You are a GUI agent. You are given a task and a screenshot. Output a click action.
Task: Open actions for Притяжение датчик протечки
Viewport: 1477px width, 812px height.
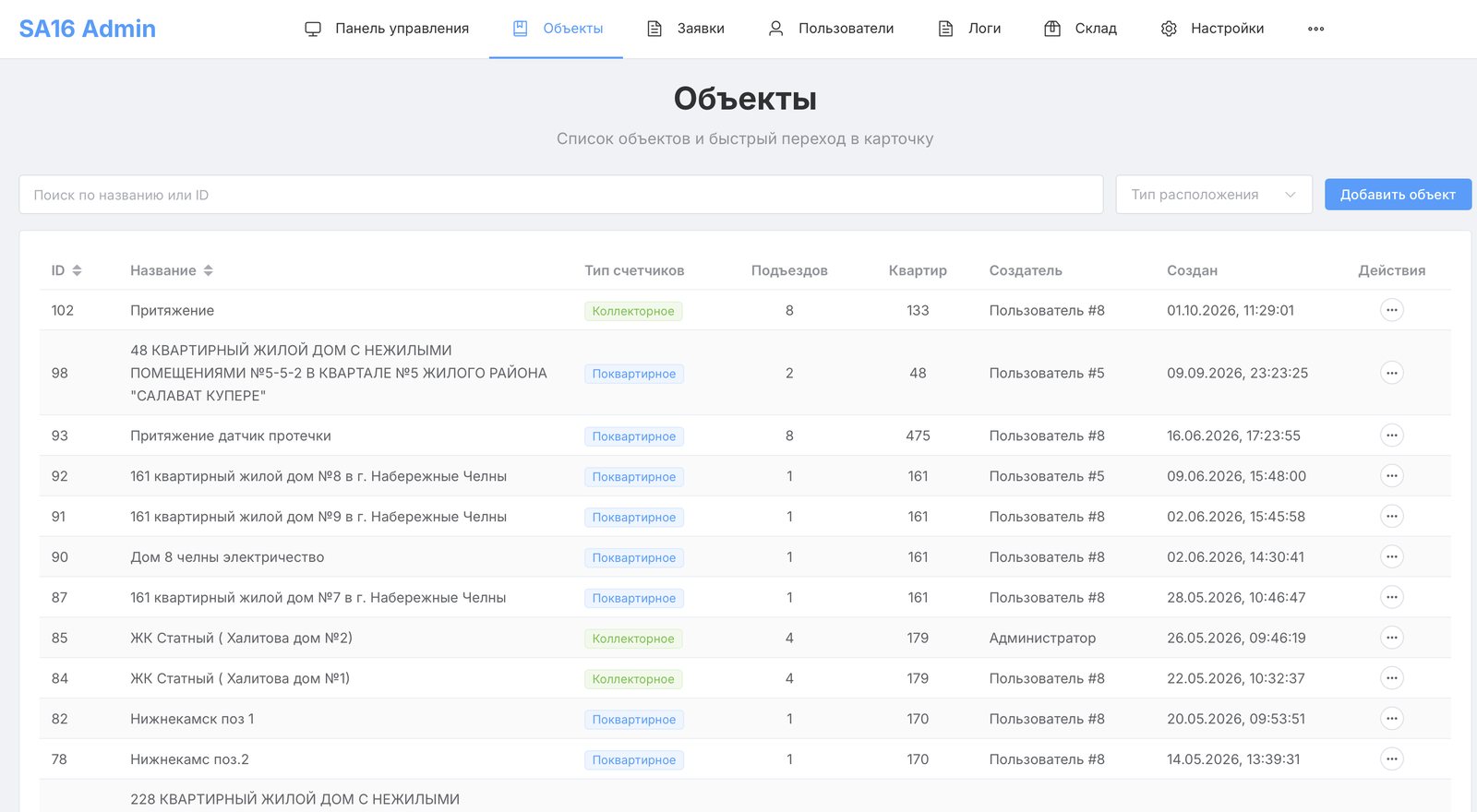[x=1391, y=436]
